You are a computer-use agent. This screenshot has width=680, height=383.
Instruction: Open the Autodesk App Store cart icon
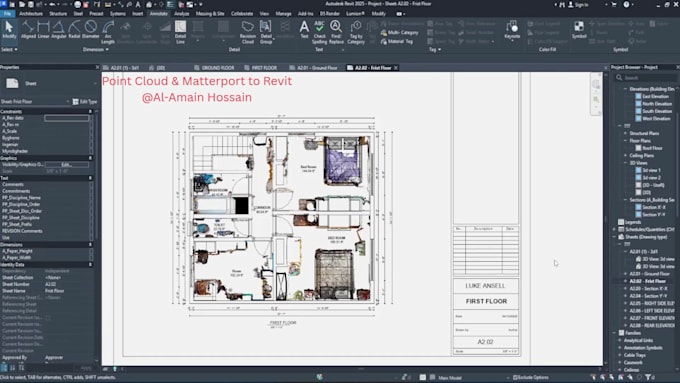click(614, 4)
